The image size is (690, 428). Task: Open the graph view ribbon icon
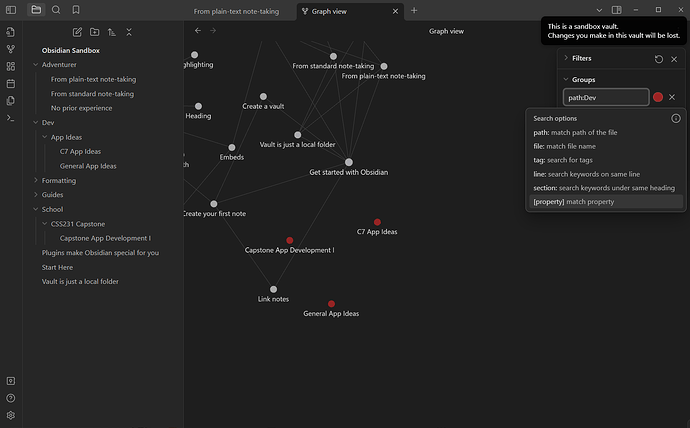[x=11, y=48]
